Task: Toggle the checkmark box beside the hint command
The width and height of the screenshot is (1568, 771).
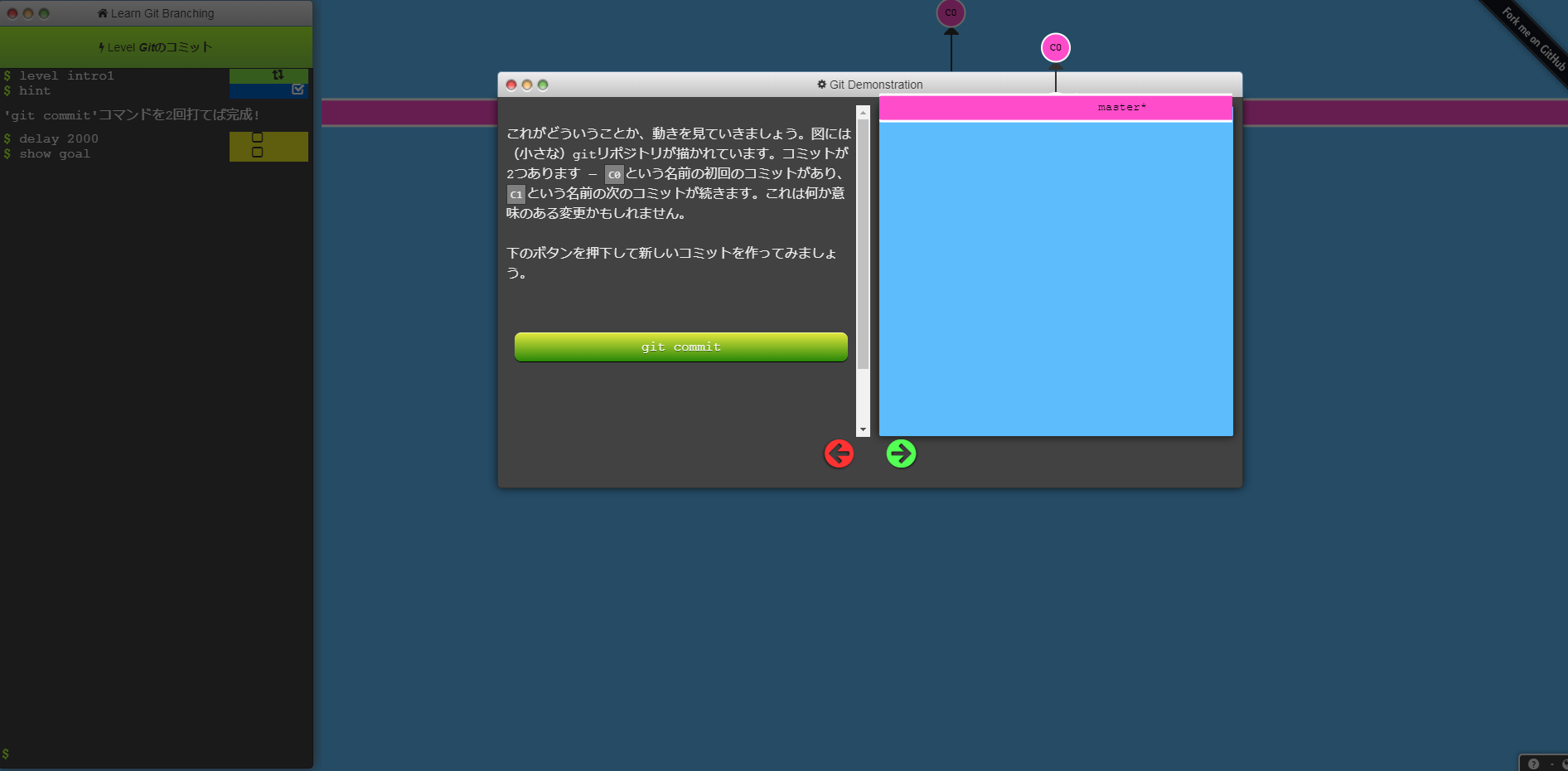Action: point(297,89)
